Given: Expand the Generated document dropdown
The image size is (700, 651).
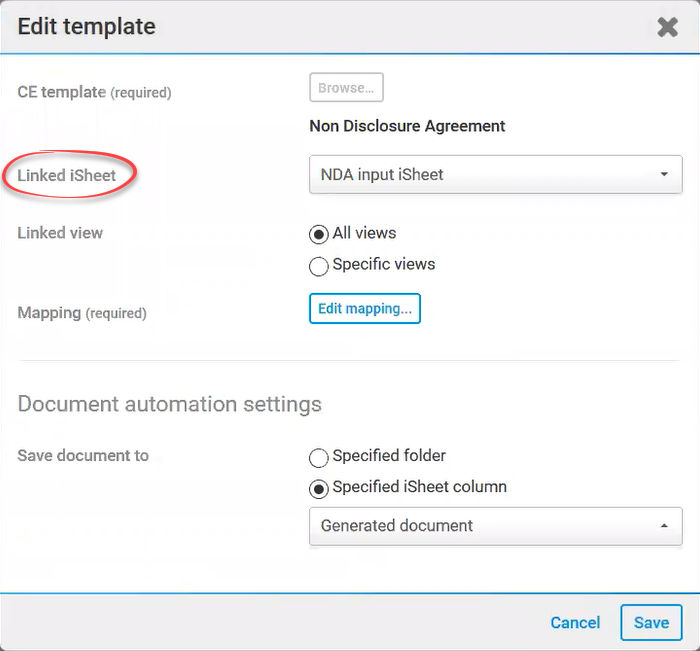Looking at the screenshot, I should tap(495, 526).
